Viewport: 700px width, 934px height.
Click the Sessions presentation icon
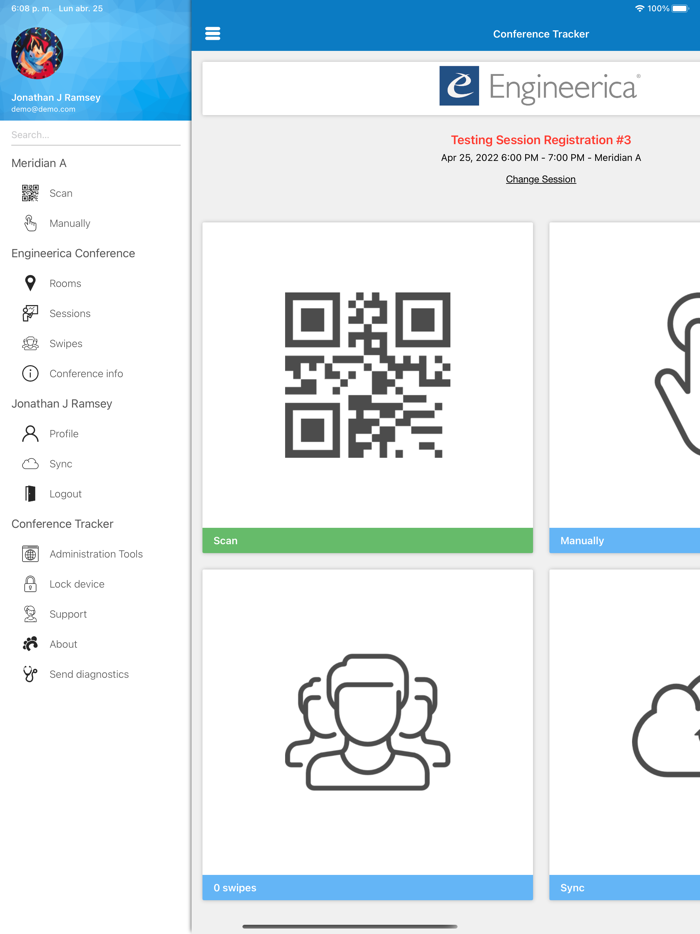[x=30, y=313]
